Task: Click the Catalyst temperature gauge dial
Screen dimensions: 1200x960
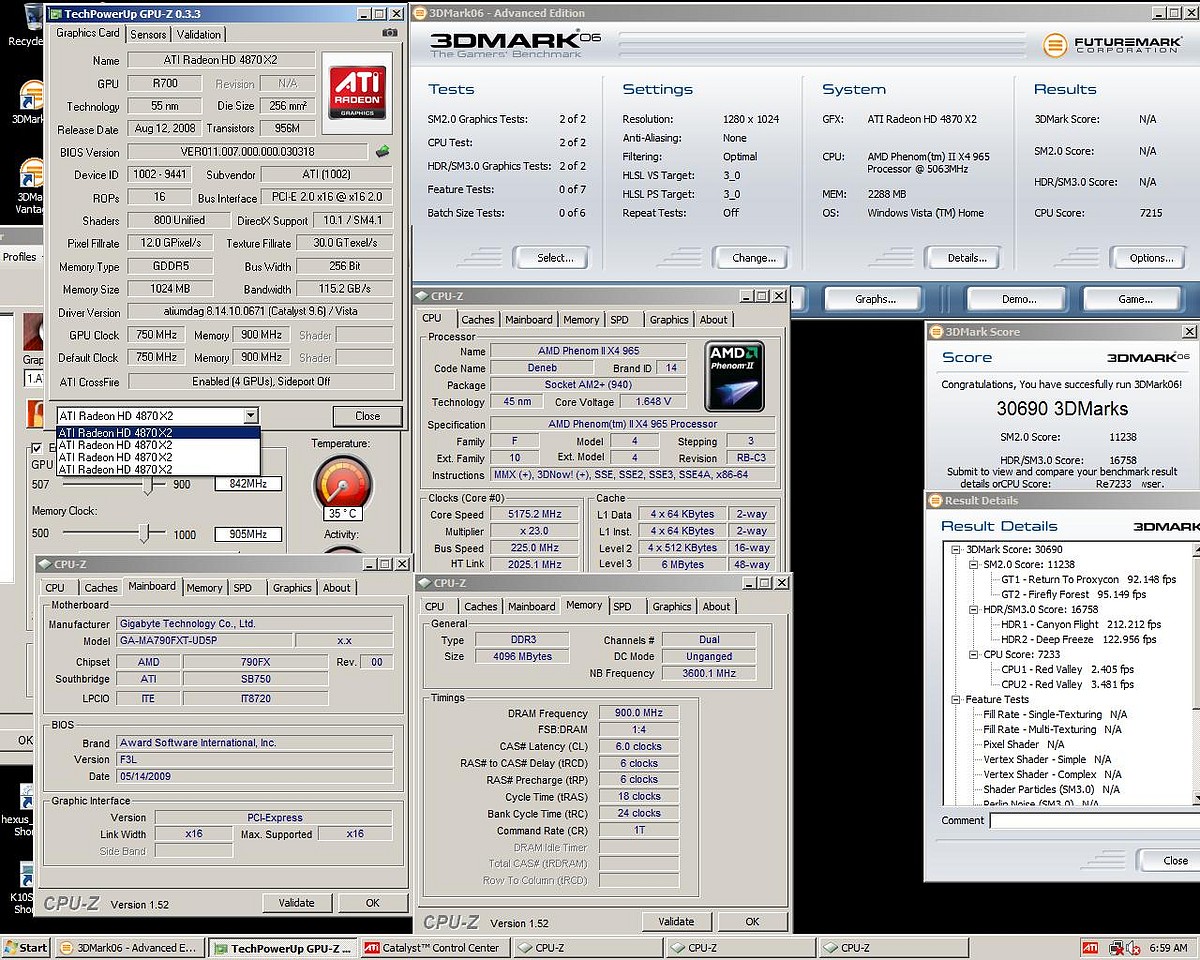Action: pyautogui.click(x=342, y=484)
